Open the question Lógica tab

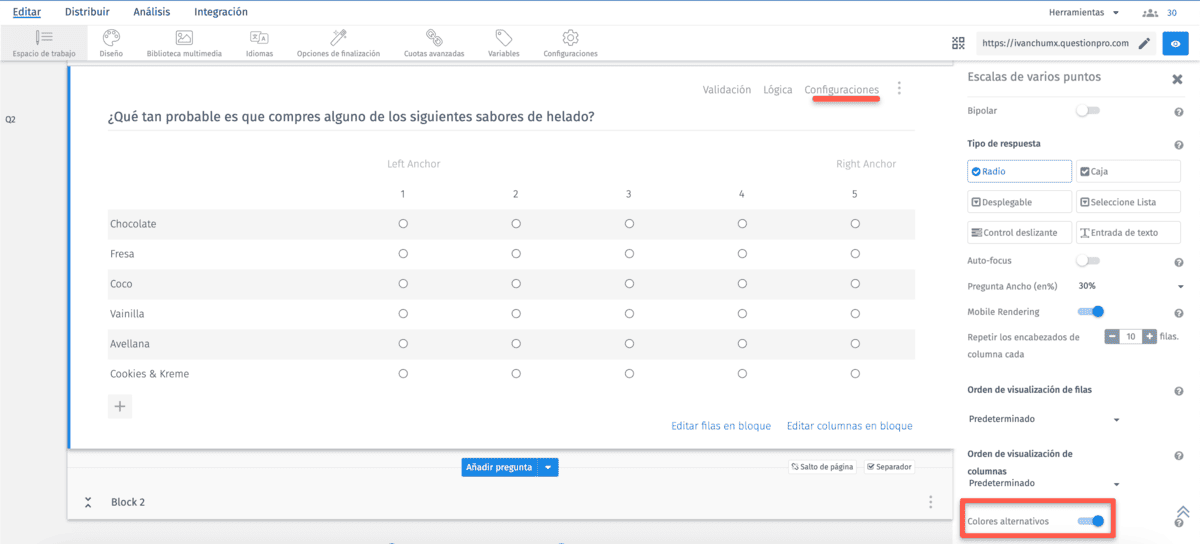coord(778,89)
